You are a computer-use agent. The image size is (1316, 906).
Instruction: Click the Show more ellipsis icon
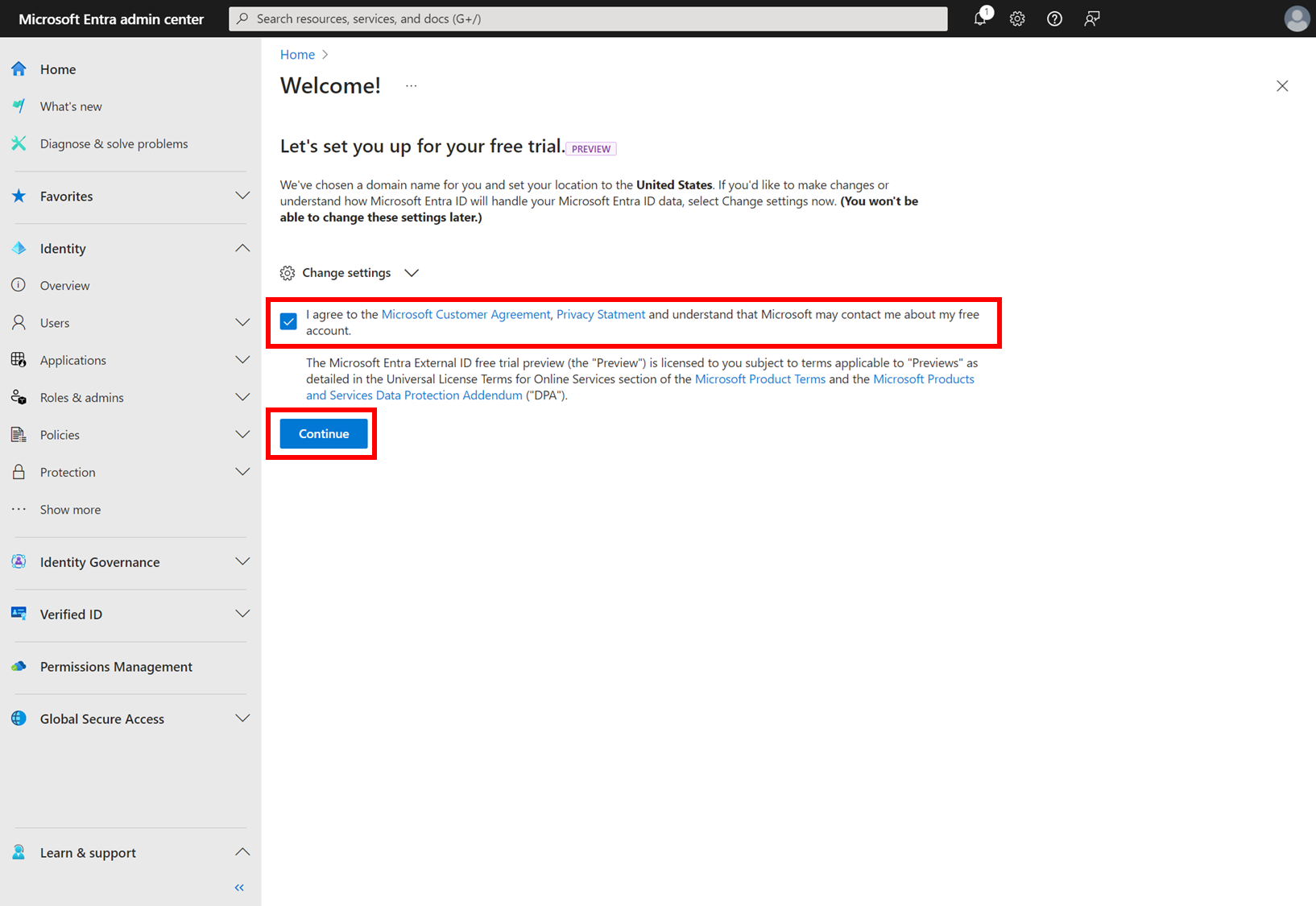point(19,509)
